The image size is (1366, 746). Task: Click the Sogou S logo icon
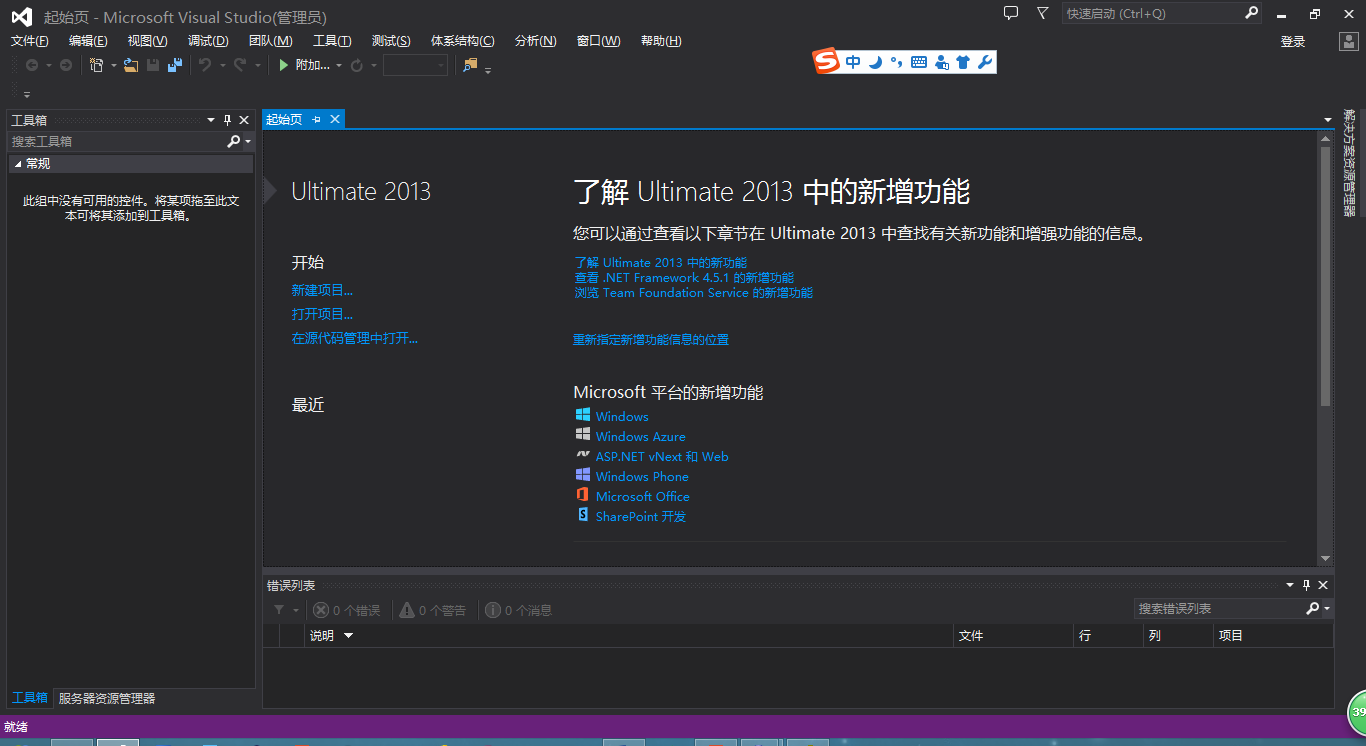click(826, 62)
